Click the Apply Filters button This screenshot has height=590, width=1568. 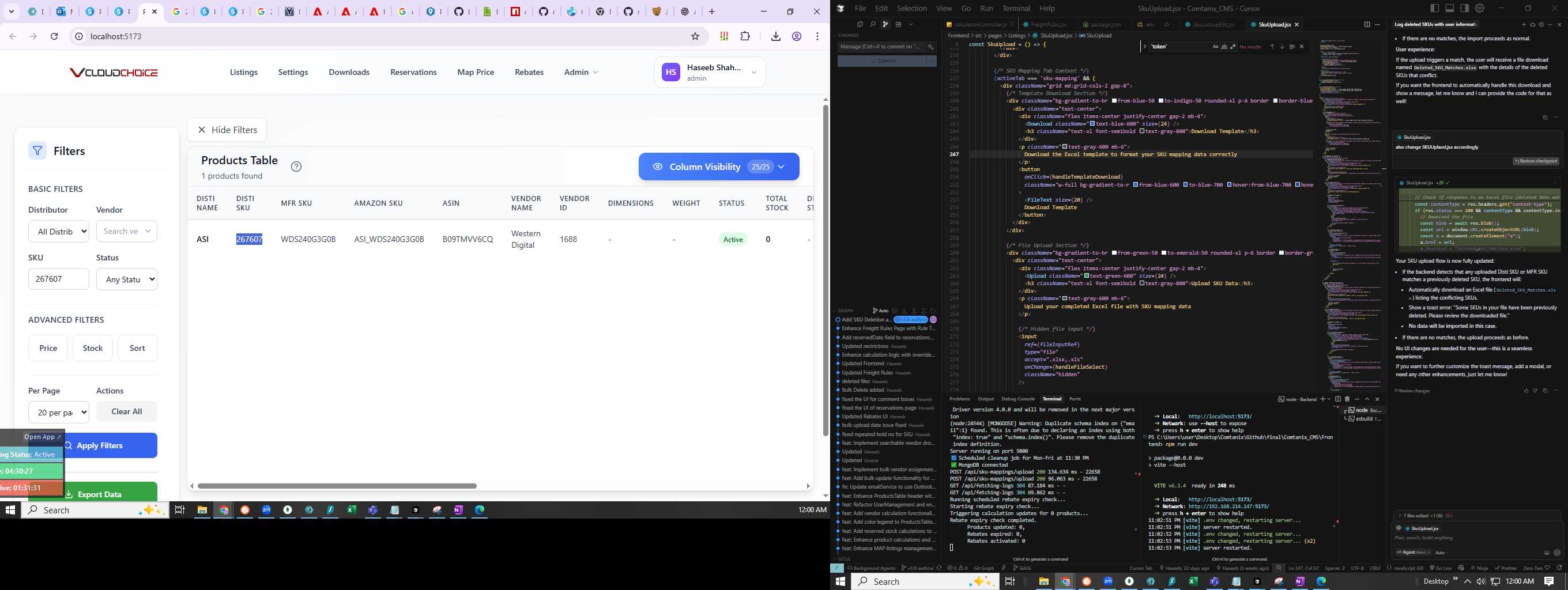(x=93, y=445)
